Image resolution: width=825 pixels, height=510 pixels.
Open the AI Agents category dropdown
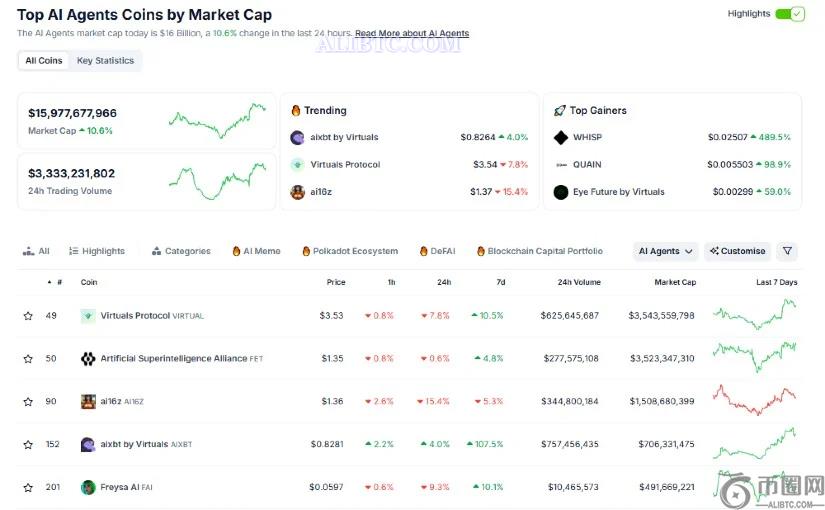tap(665, 251)
